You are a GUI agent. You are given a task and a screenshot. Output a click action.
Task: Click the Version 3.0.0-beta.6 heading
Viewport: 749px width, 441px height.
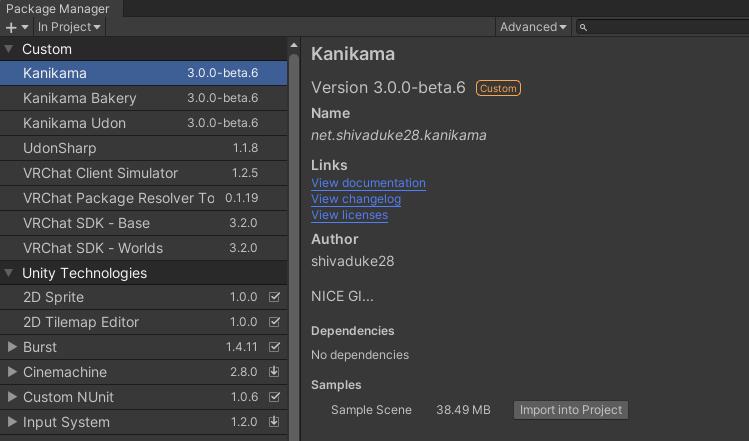[388, 88]
